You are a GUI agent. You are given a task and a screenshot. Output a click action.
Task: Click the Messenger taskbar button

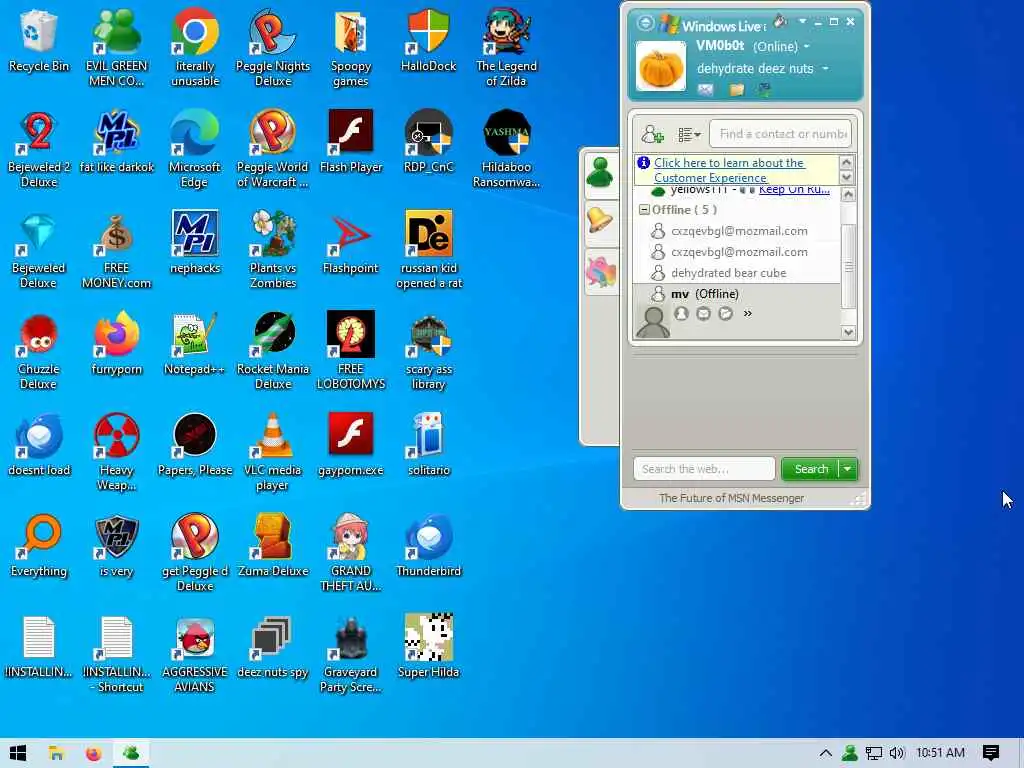(x=131, y=753)
